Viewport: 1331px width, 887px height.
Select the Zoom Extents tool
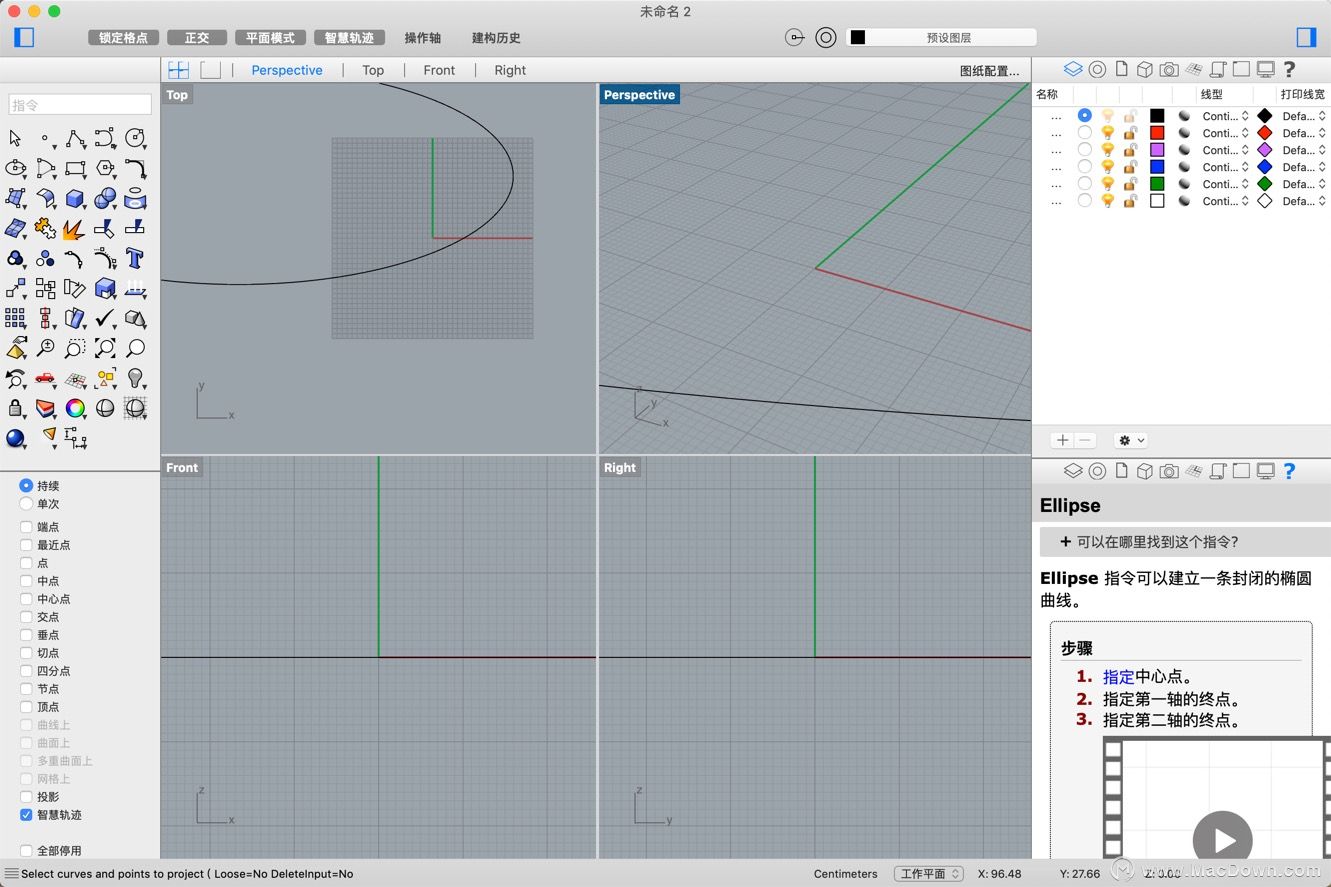(105, 348)
